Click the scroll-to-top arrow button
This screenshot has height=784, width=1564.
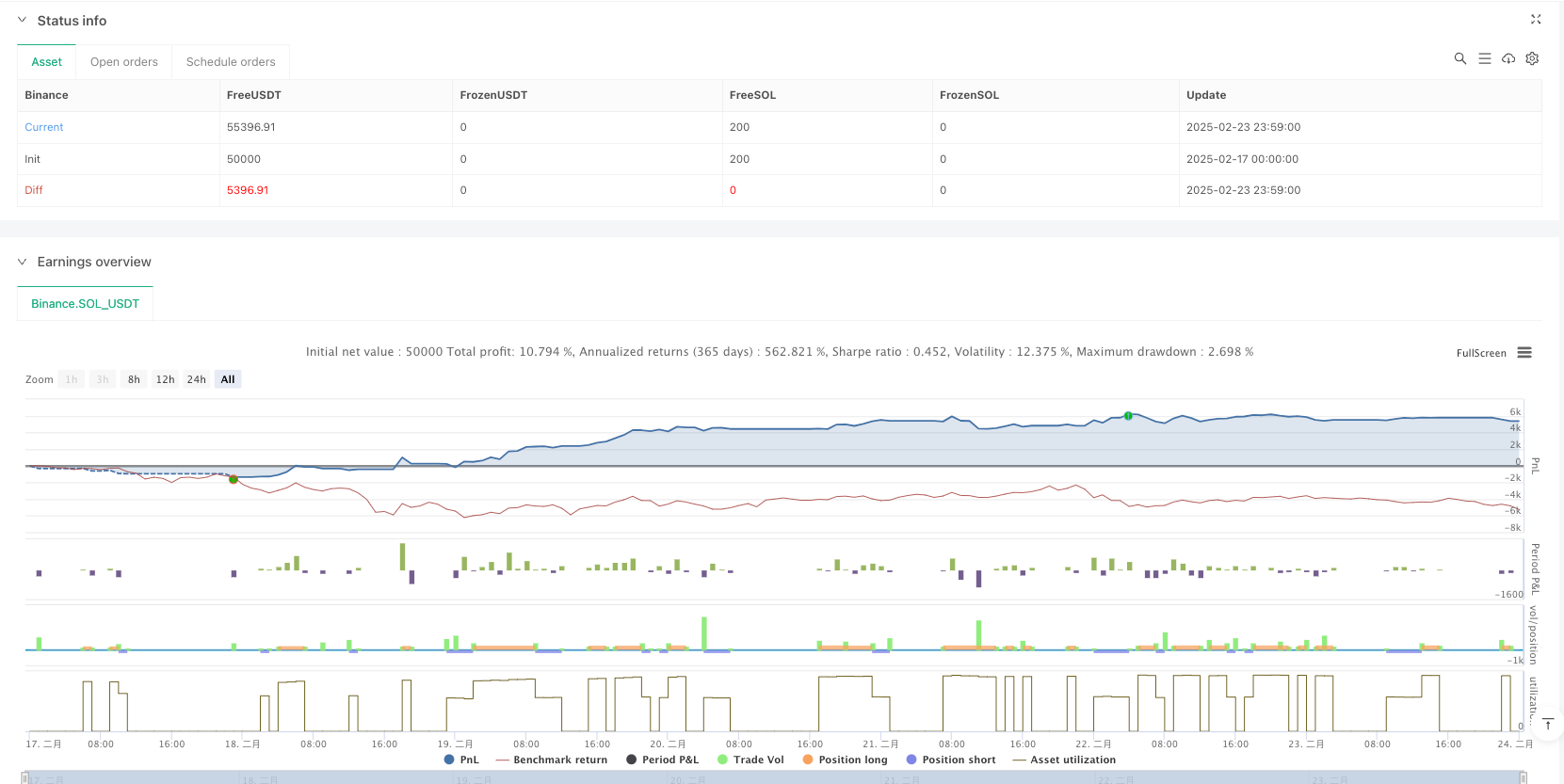click(1547, 724)
